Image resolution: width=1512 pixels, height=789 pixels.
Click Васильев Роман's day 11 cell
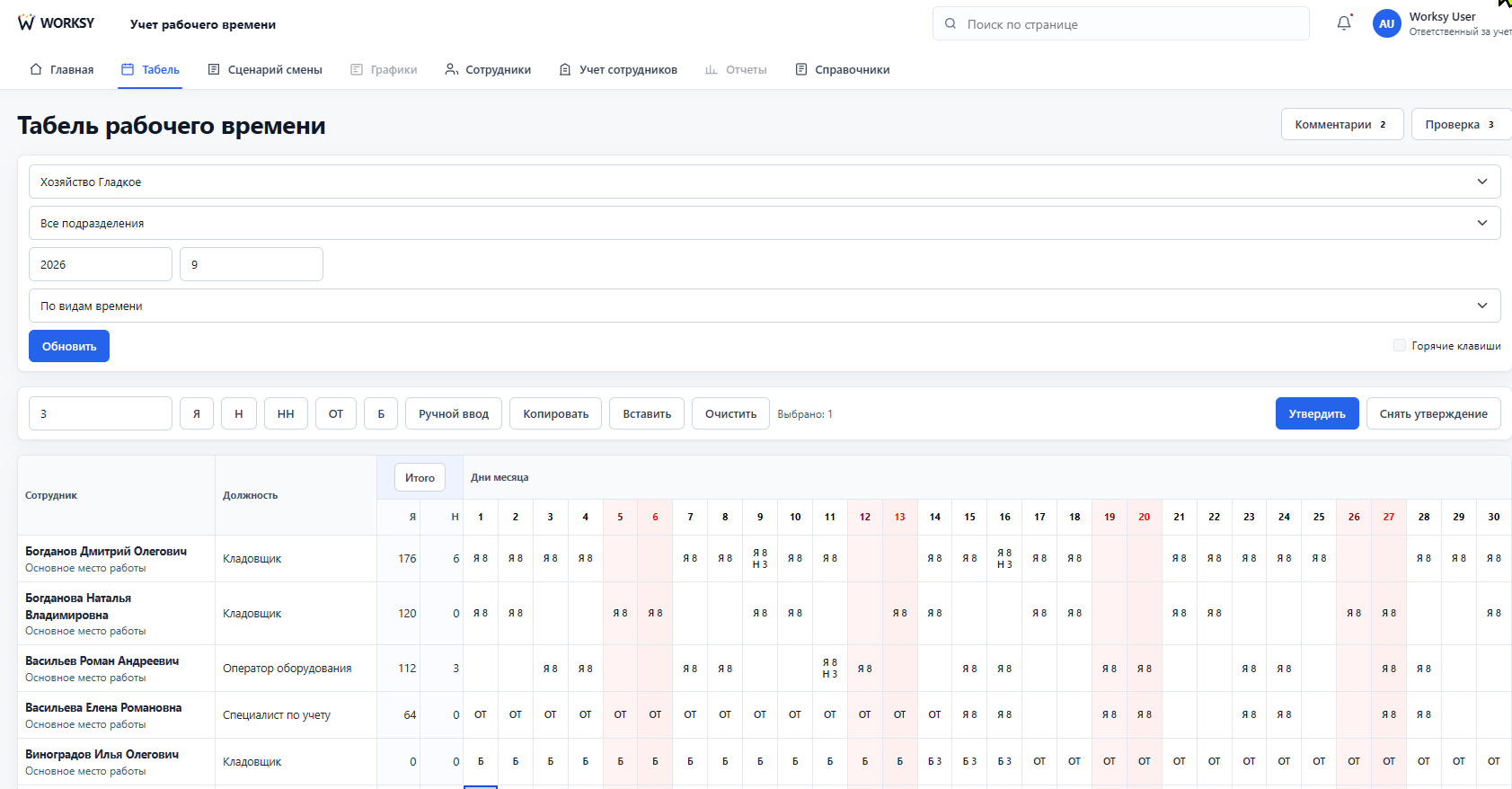pos(830,668)
